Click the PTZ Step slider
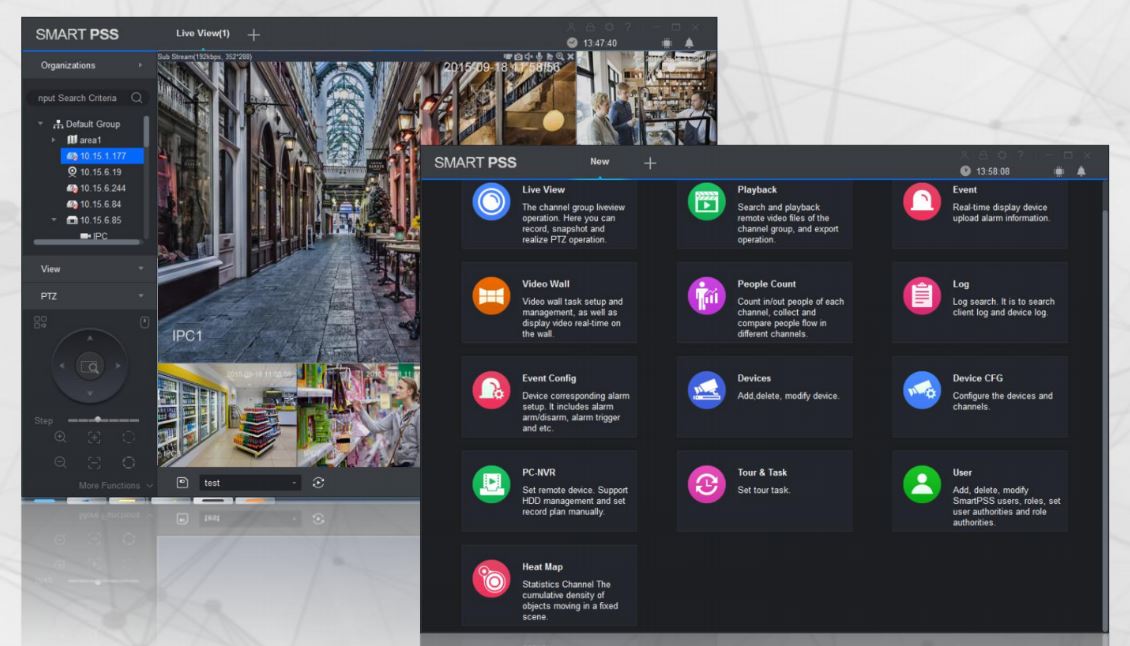This screenshot has width=1130, height=646. click(103, 420)
